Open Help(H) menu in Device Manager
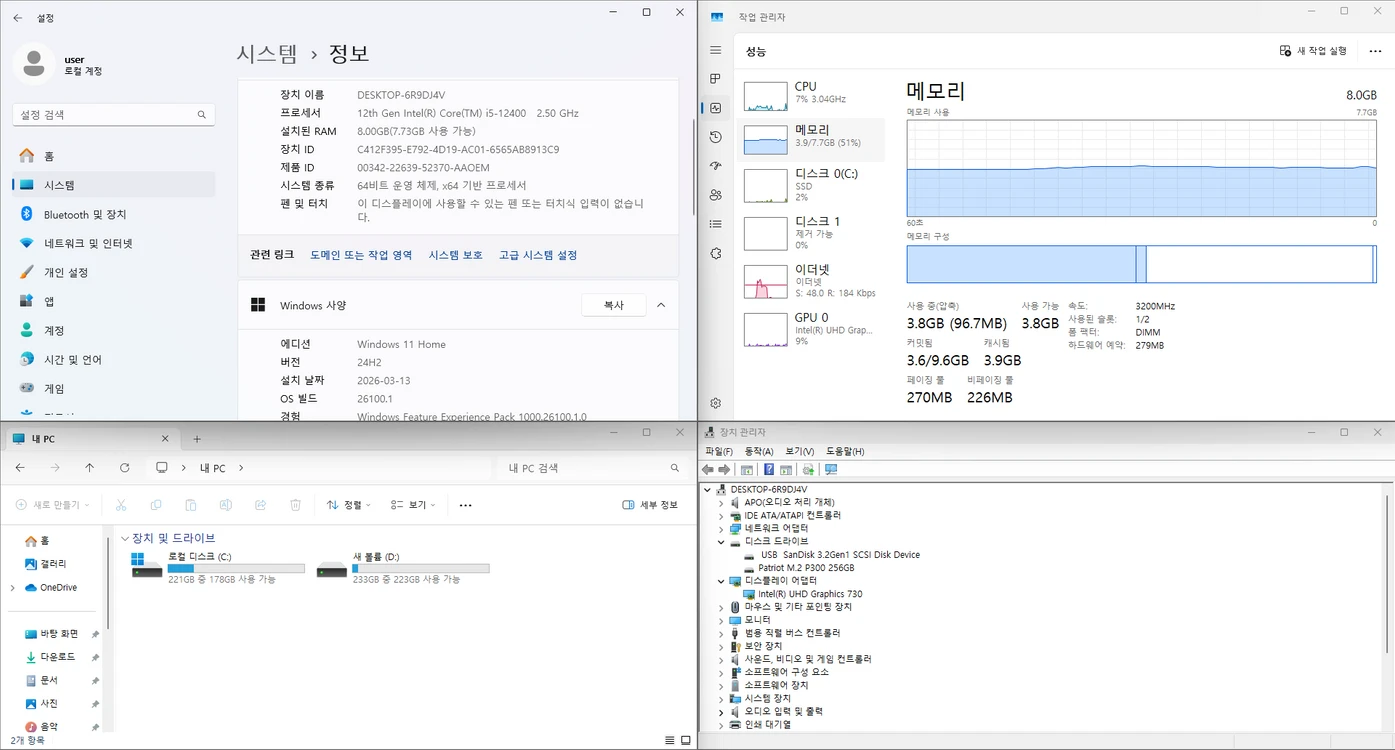The height and width of the screenshot is (750, 1395). (845, 451)
